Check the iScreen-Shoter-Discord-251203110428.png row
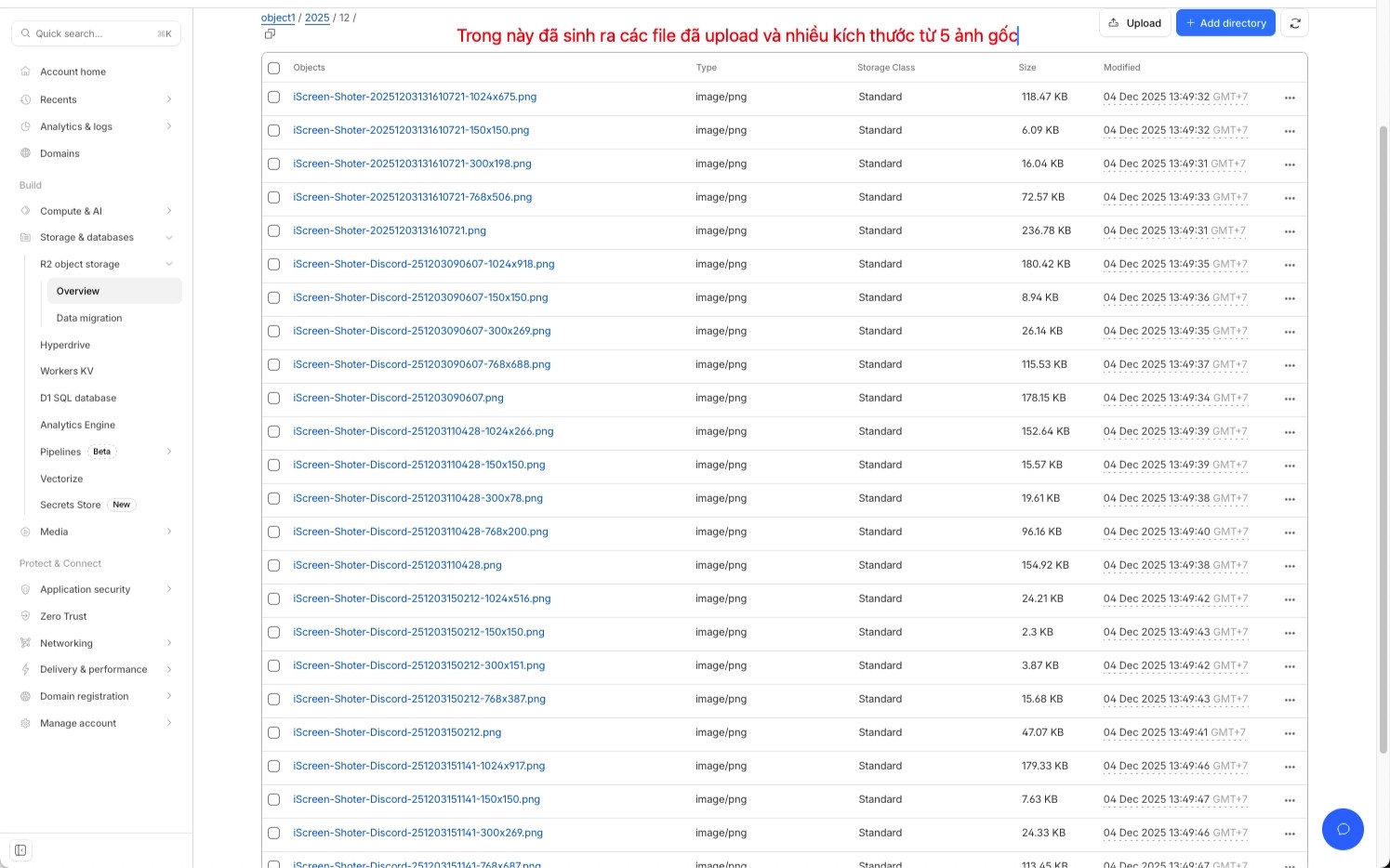Screen dimensions: 1390x868 pyautogui.click(x=273, y=565)
